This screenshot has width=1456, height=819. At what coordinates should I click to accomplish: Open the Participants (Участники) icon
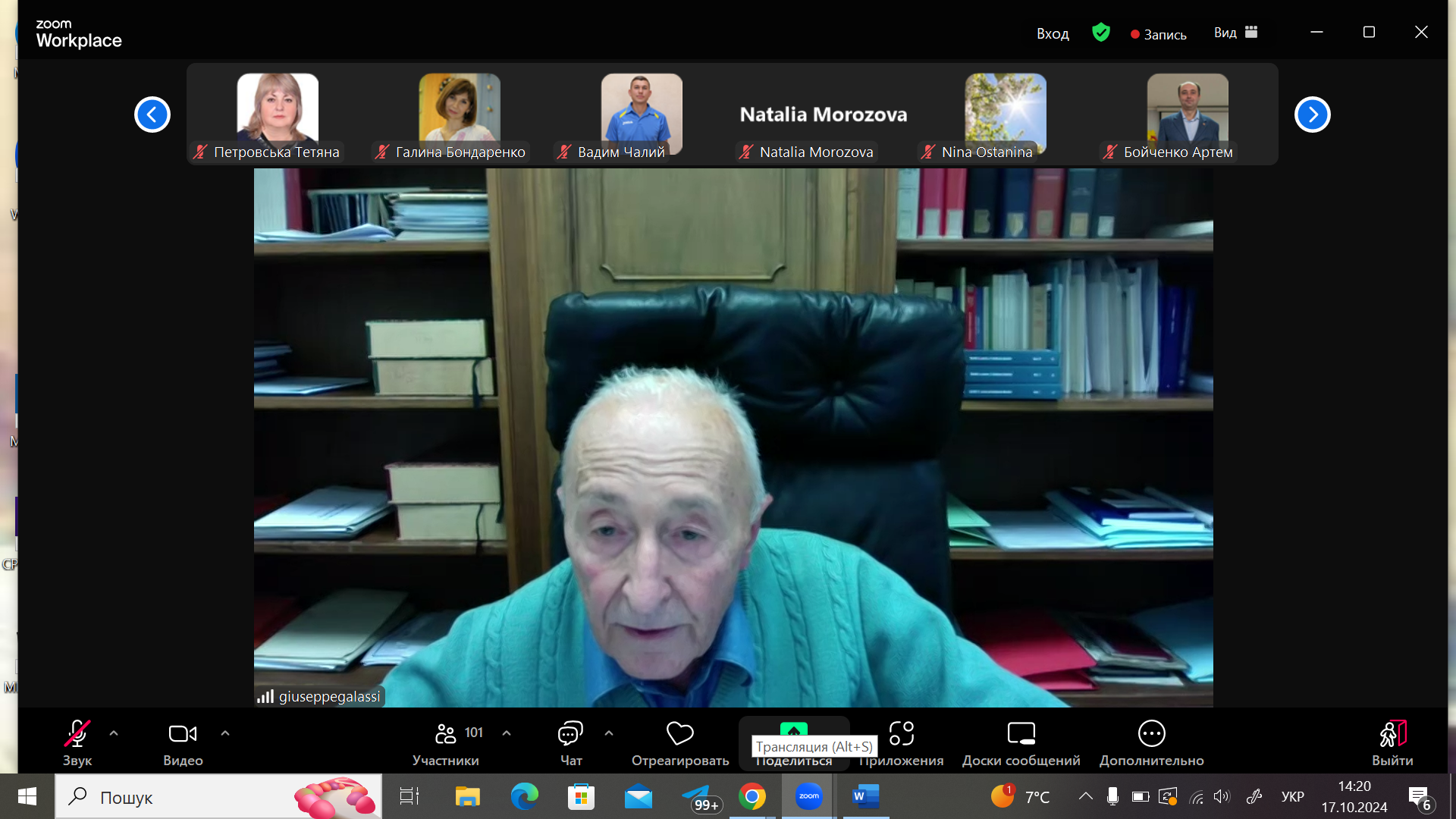click(446, 734)
